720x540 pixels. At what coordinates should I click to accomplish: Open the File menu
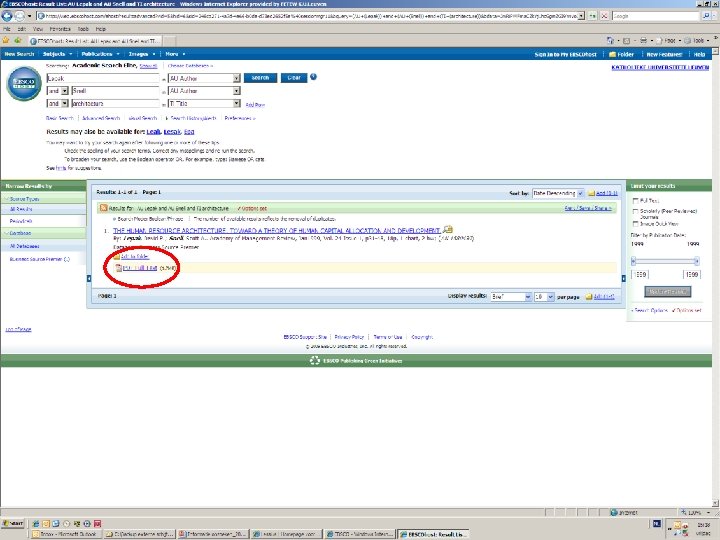[x=7, y=29]
